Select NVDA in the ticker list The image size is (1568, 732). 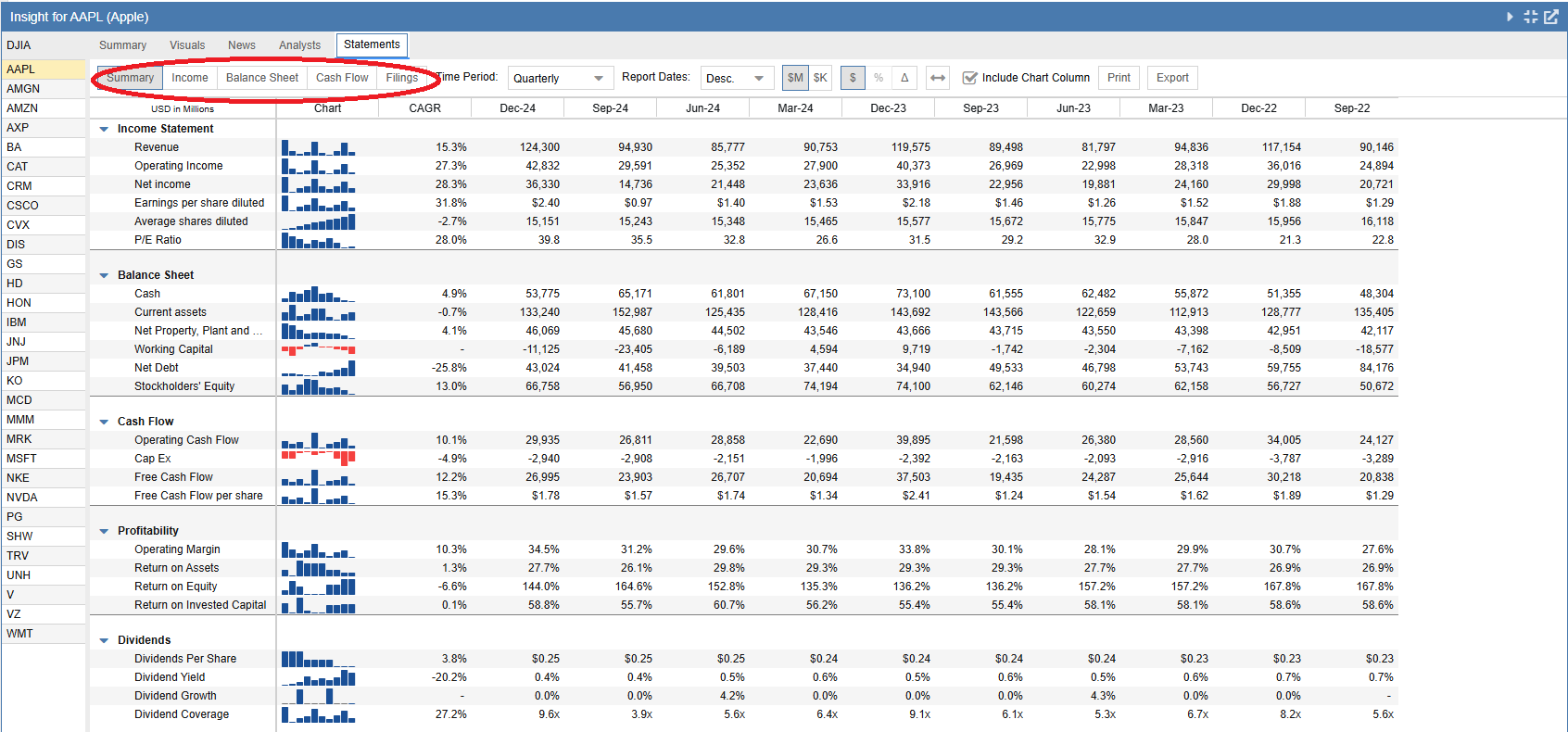point(44,498)
